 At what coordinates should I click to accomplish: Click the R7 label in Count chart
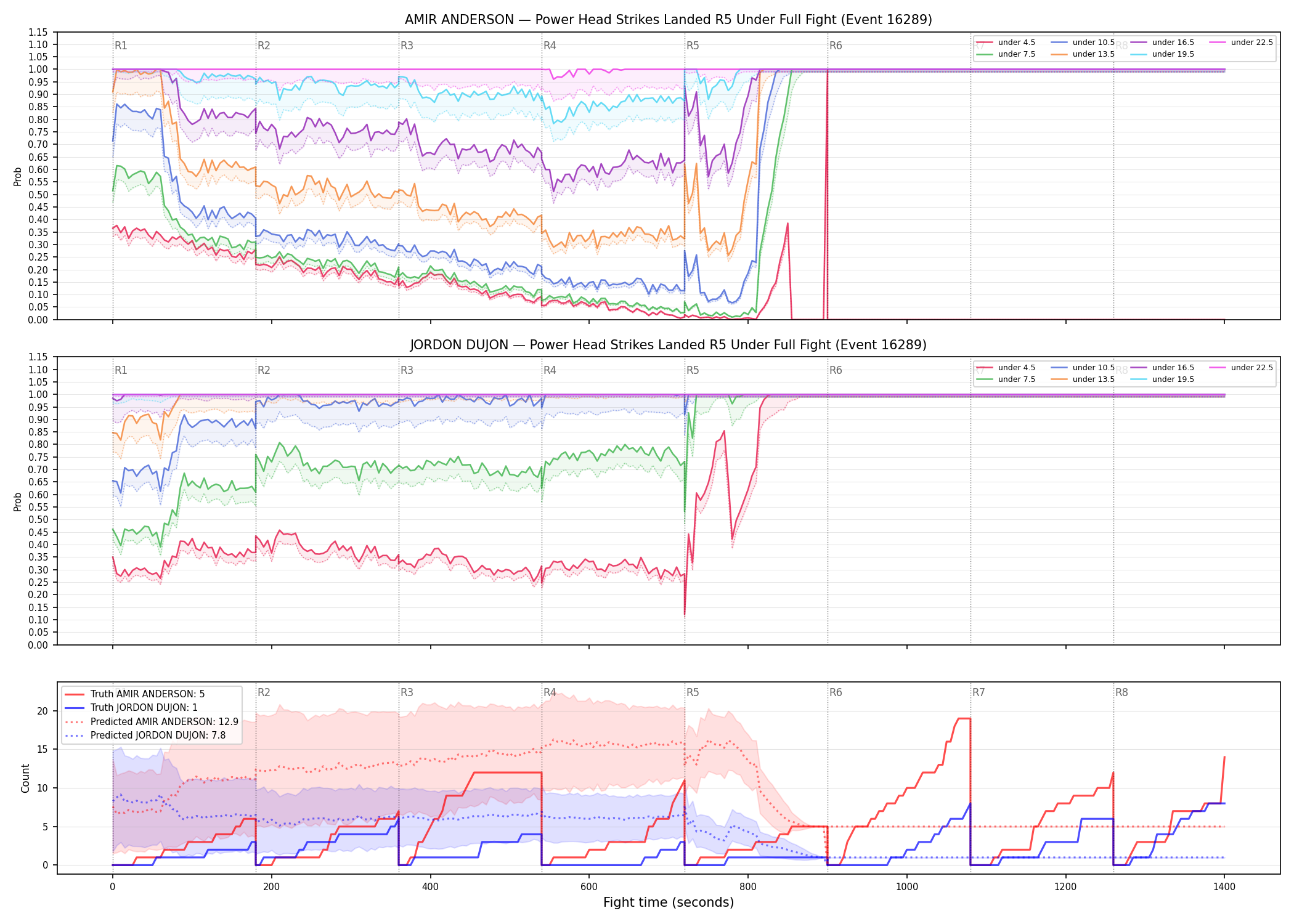click(x=979, y=692)
